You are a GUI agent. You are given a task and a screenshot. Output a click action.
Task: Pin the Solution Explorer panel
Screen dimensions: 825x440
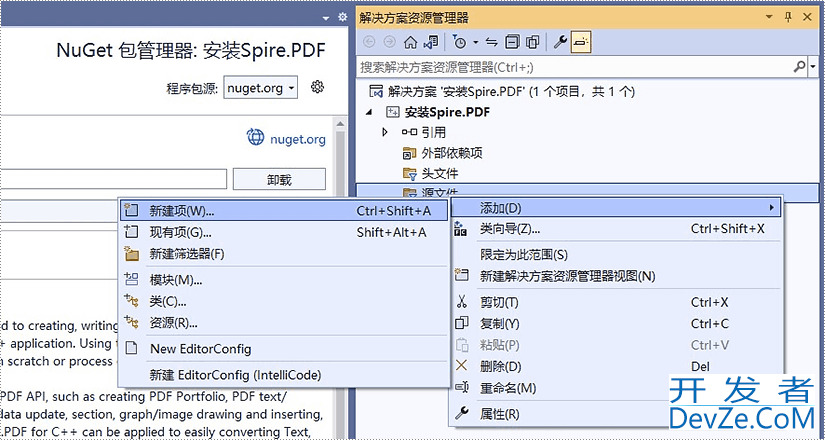tap(788, 17)
